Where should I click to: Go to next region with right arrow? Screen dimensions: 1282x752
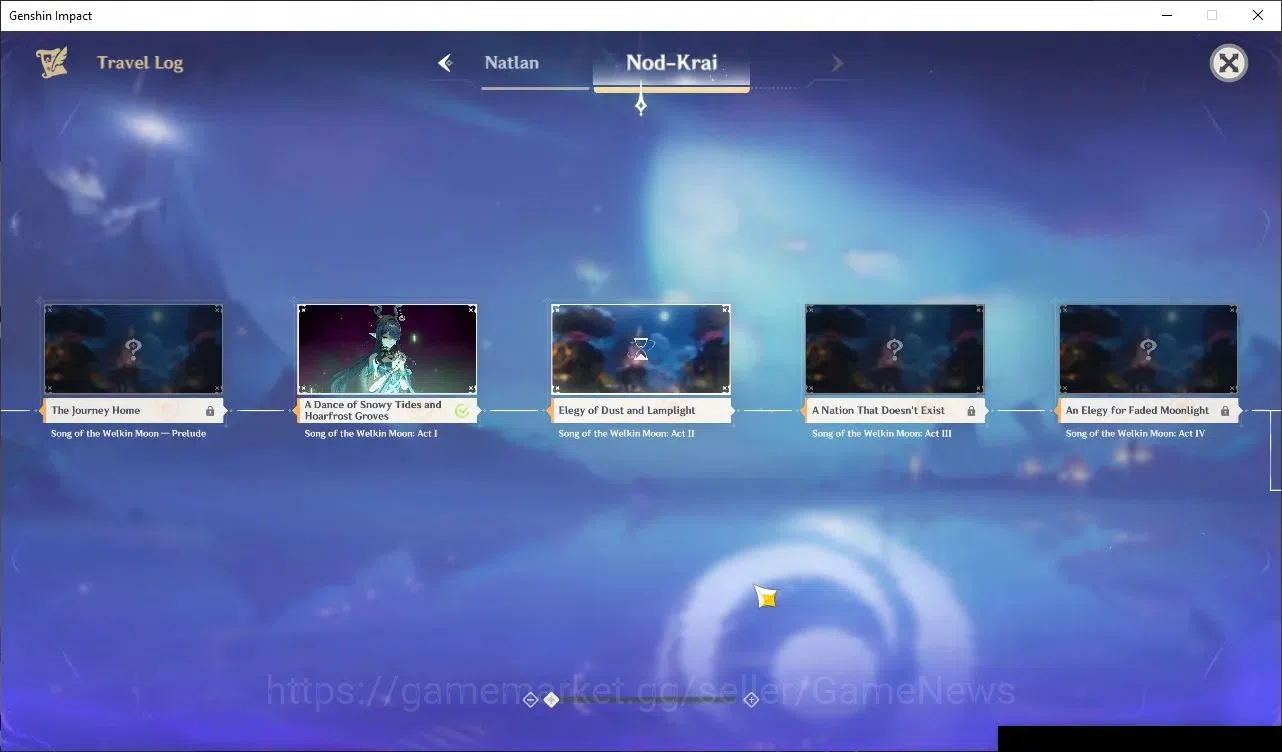[837, 63]
